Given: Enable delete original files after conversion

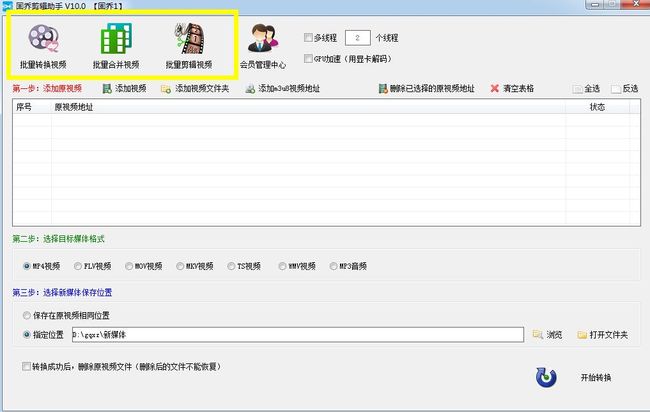Looking at the screenshot, I should pos(27,366).
